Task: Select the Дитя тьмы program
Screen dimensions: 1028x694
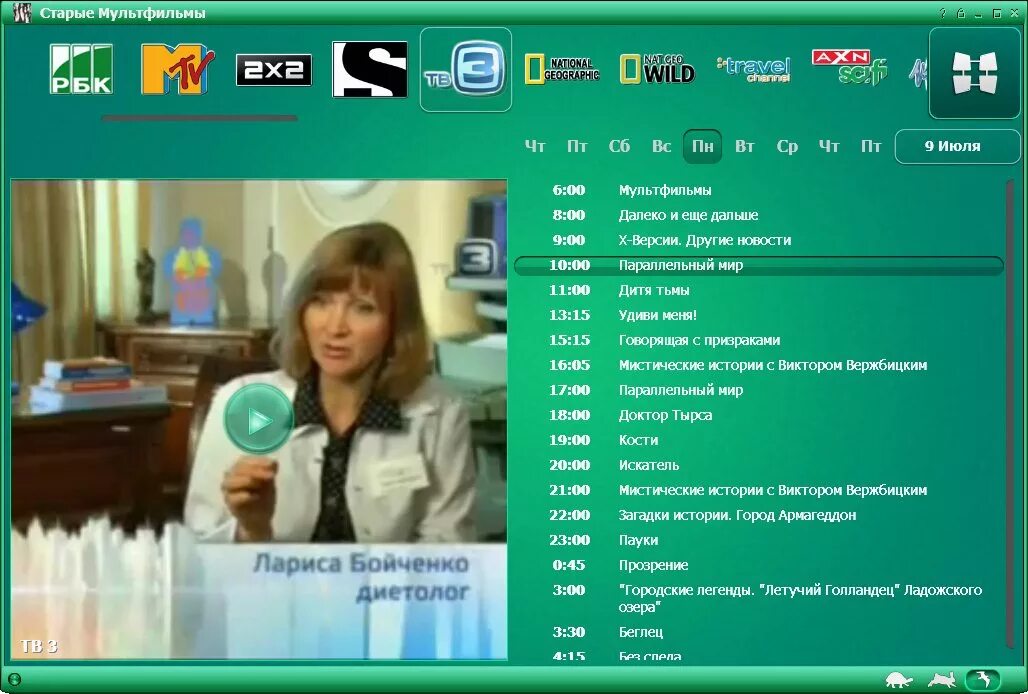Action: click(759, 290)
